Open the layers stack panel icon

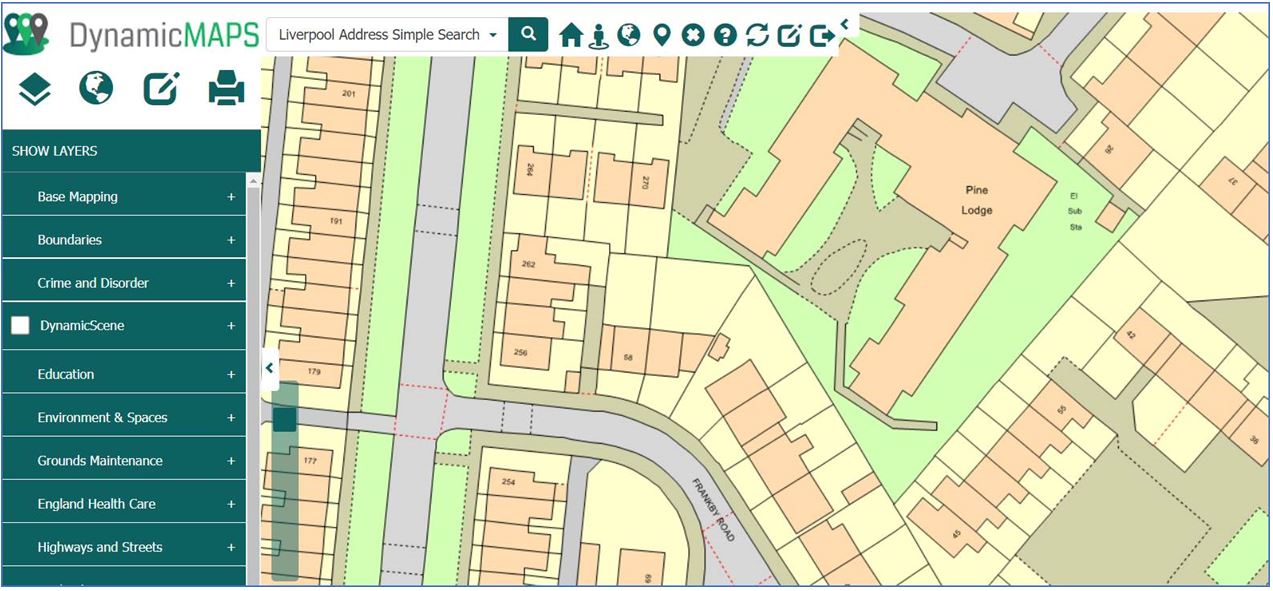tap(35, 89)
